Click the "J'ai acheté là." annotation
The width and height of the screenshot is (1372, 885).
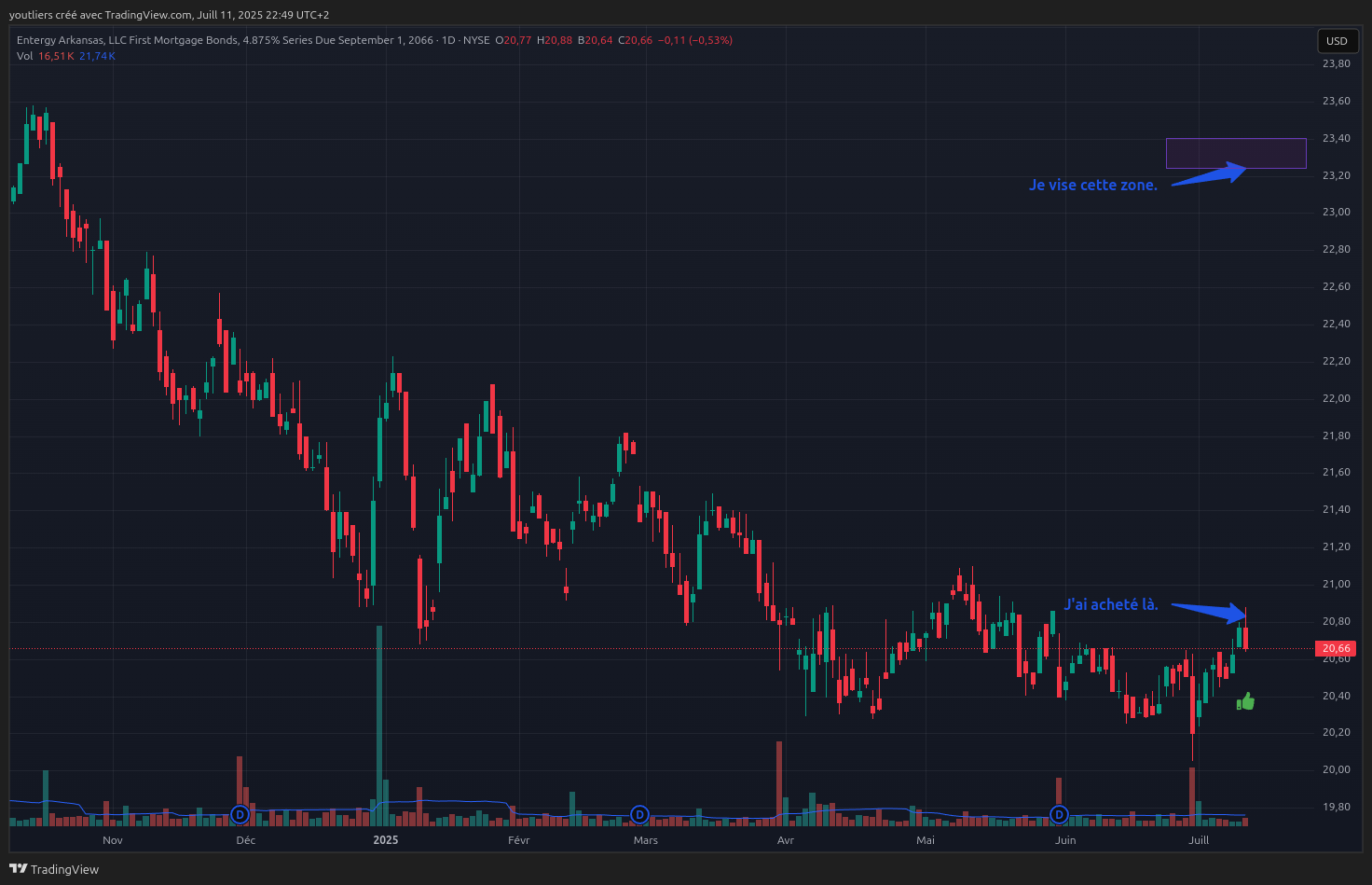[x=1111, y=604]
